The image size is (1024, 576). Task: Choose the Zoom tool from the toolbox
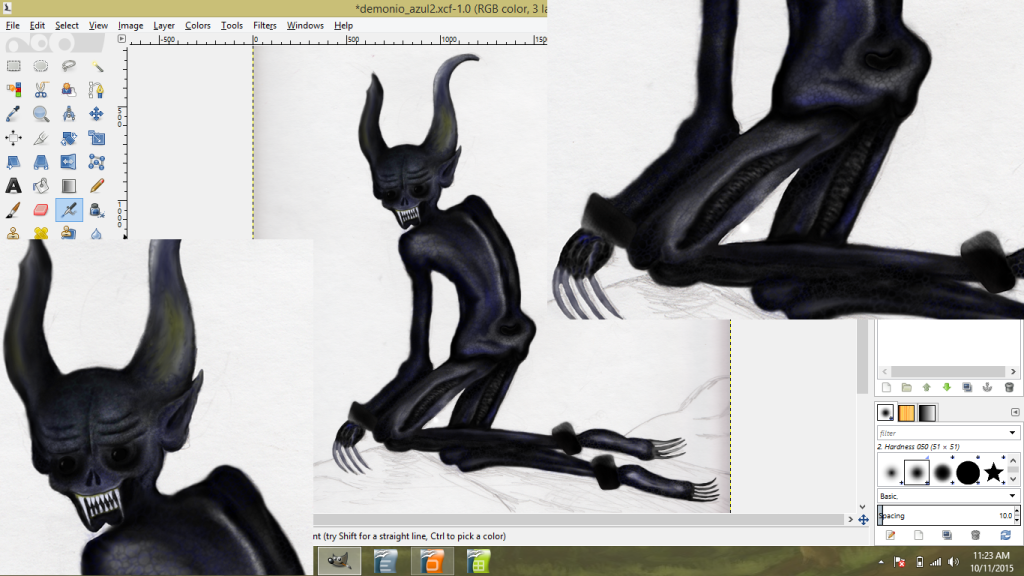[40, 113]
